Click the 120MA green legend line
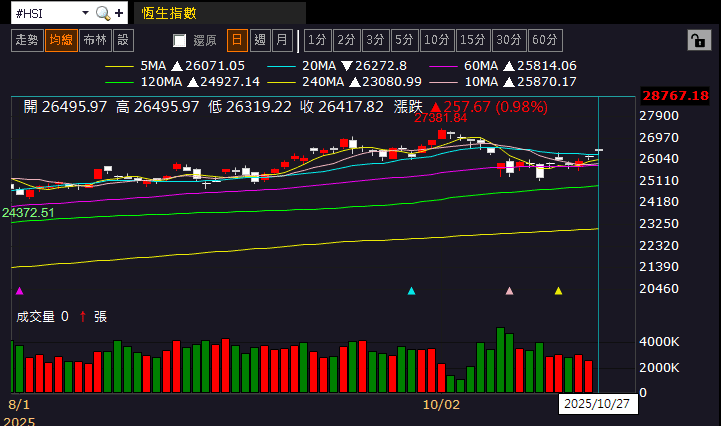This screenshot has width=721, height=426. (x=119, y=83)
